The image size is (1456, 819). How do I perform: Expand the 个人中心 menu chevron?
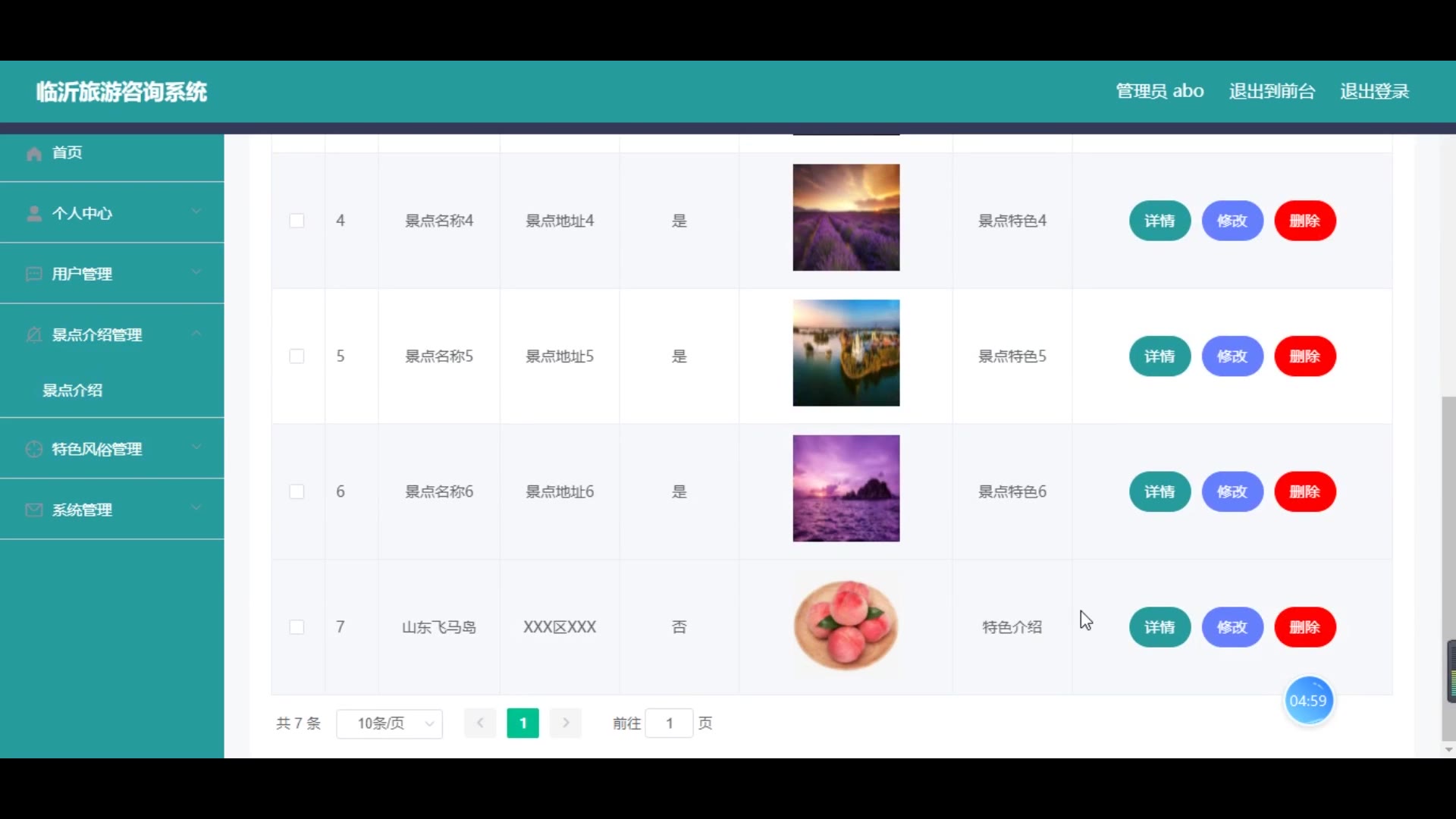pyautogui.click(x=196, y=212)
